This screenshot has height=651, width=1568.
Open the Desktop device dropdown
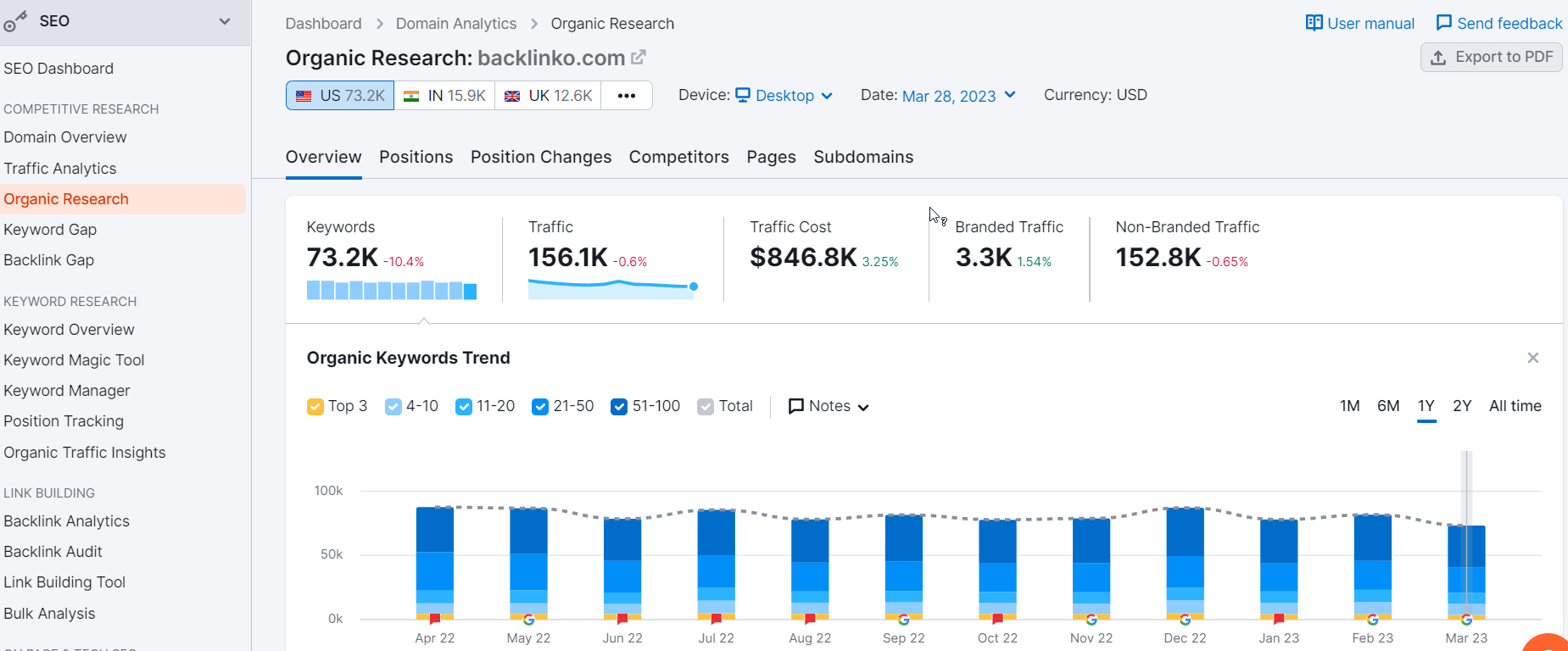click(784, 96)
